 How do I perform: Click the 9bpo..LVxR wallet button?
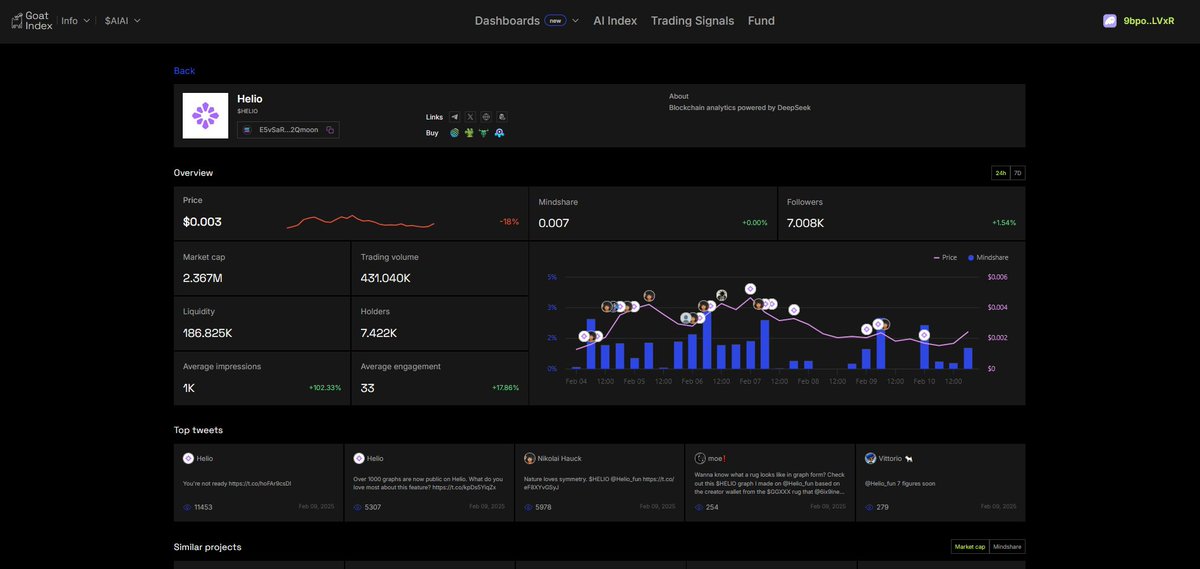[x=1138, y=20]
